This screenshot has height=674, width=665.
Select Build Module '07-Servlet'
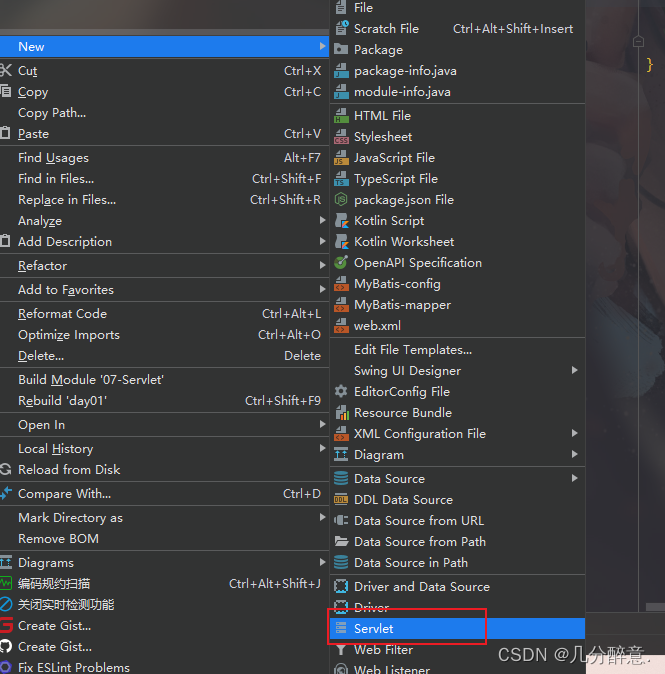click(x=164, y=380)
